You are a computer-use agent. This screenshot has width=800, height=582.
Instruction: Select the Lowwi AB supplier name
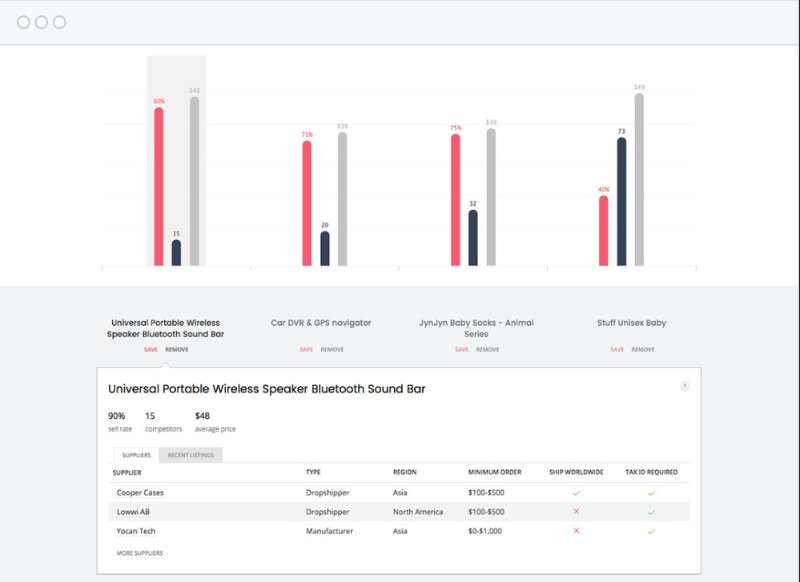coord(133,512)
